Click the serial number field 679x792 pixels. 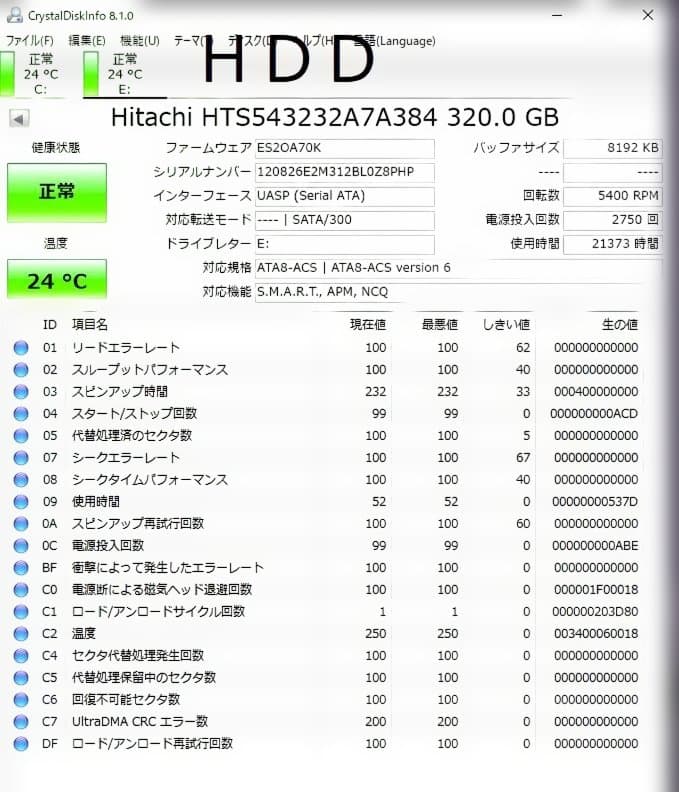345,172
